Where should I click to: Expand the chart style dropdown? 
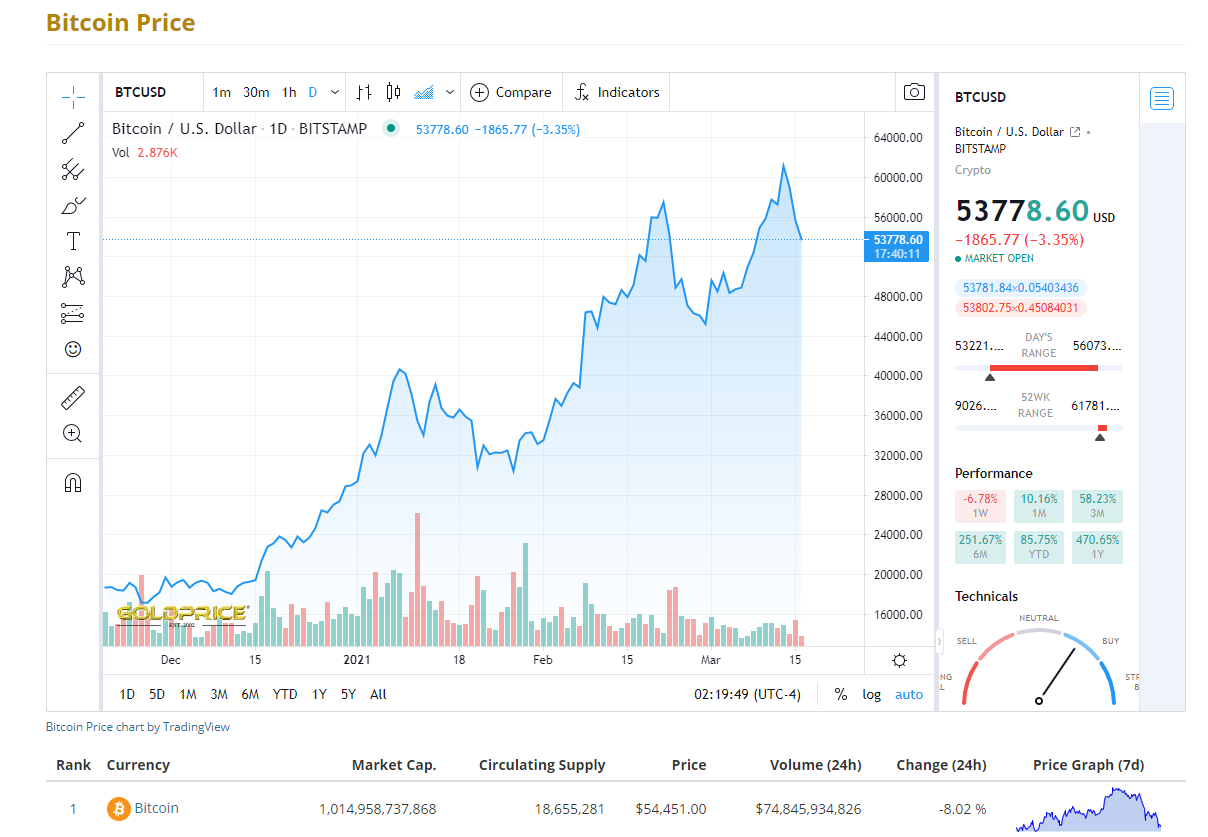tap(450, 92)
